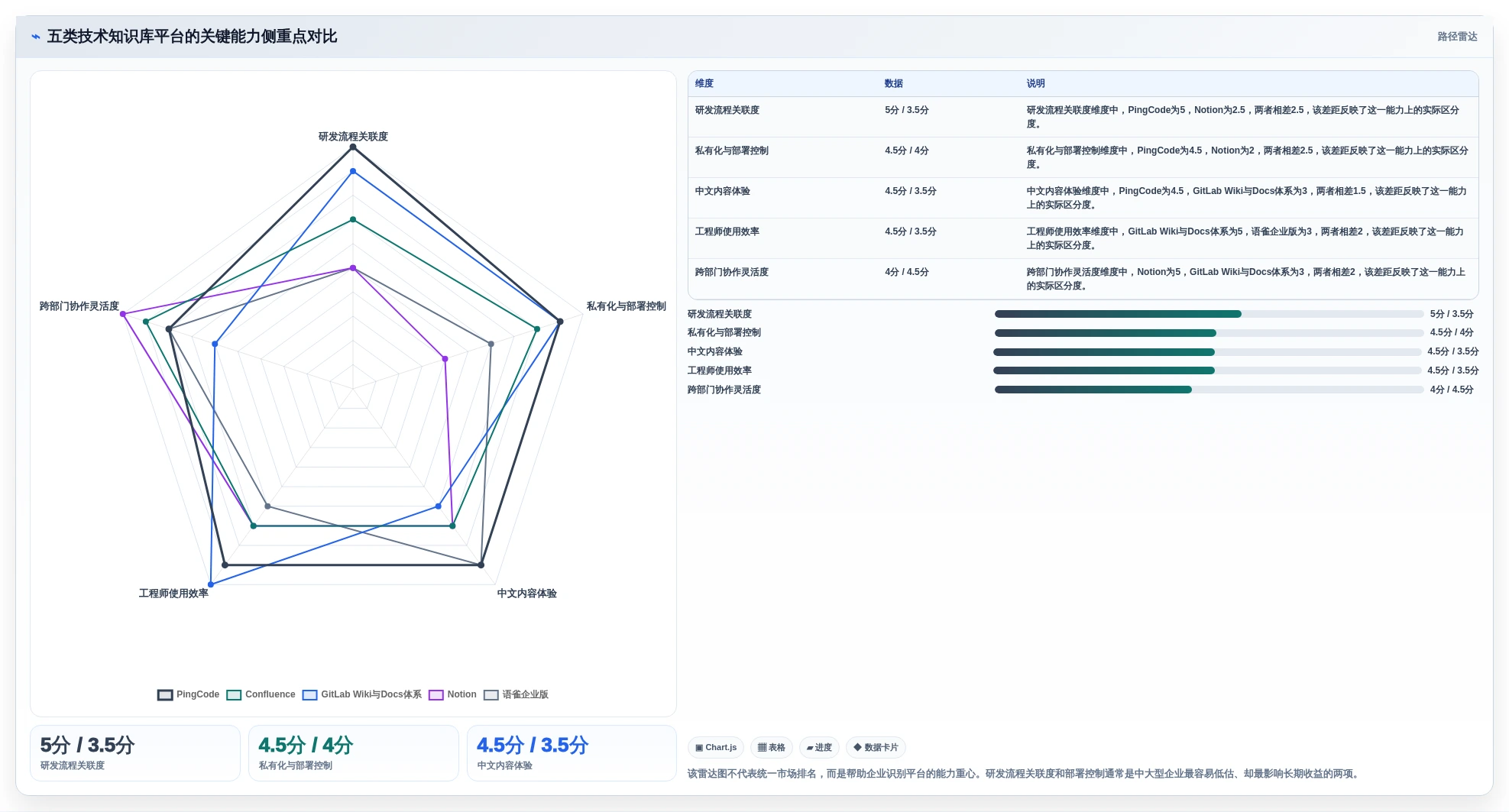Screen dimensions: 1509x812
Task: Open the 4.5分 / 3.5分 中文内容体验 card
Action: tap(572, 753)
